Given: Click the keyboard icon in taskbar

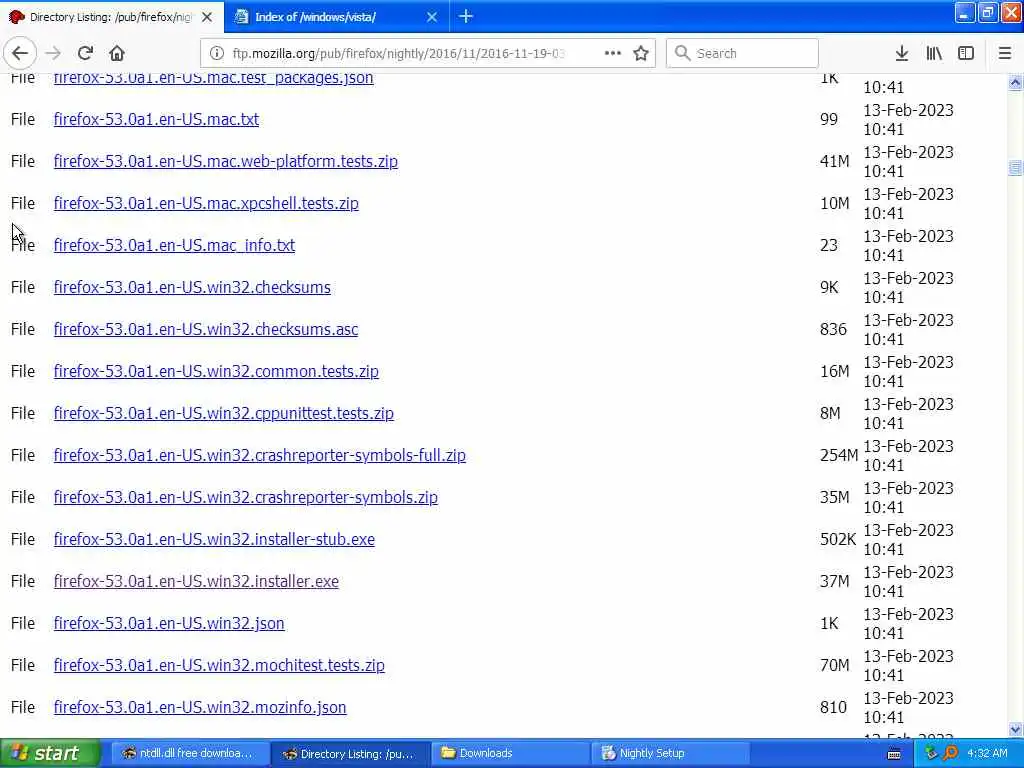Looking at the screenshot, I should coord(894,754).
